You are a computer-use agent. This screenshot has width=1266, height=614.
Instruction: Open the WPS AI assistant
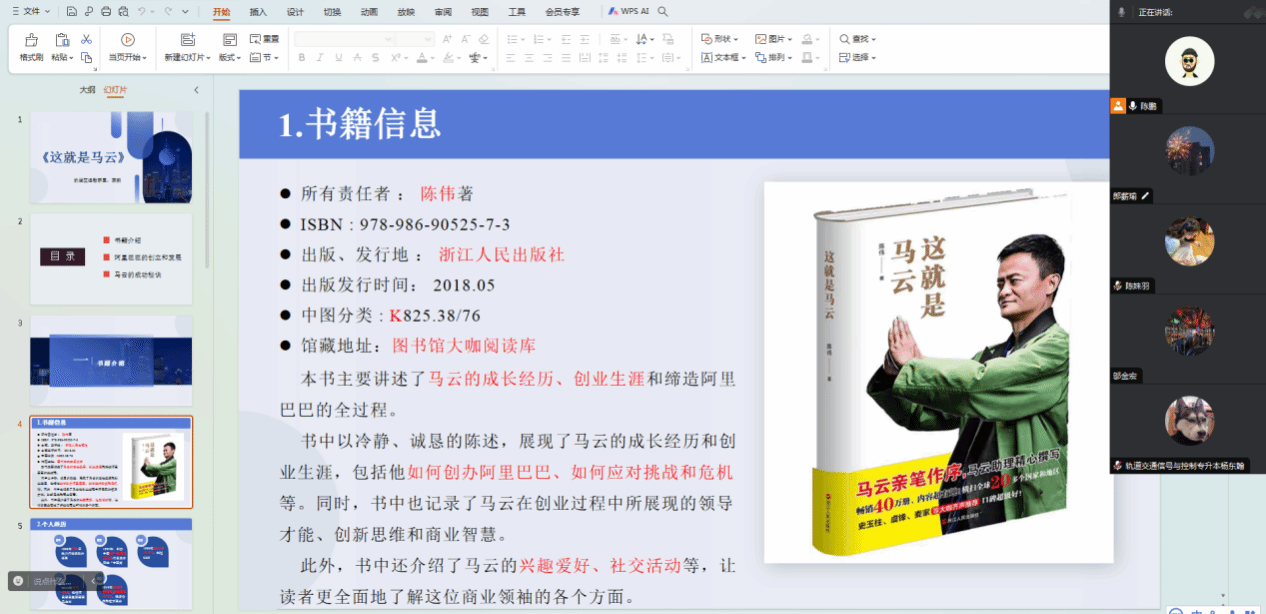629,12
